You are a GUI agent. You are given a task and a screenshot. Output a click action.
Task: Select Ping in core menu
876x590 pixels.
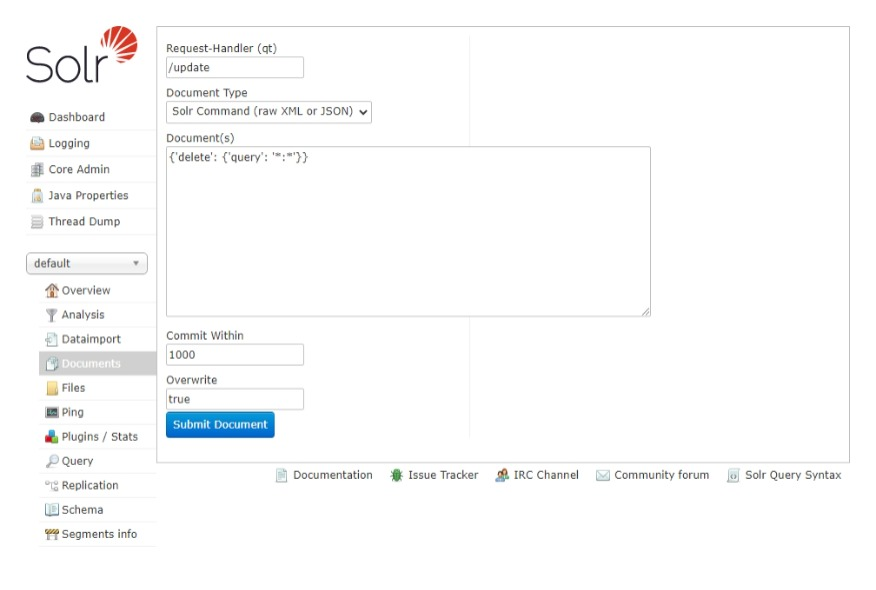point(73,412)
